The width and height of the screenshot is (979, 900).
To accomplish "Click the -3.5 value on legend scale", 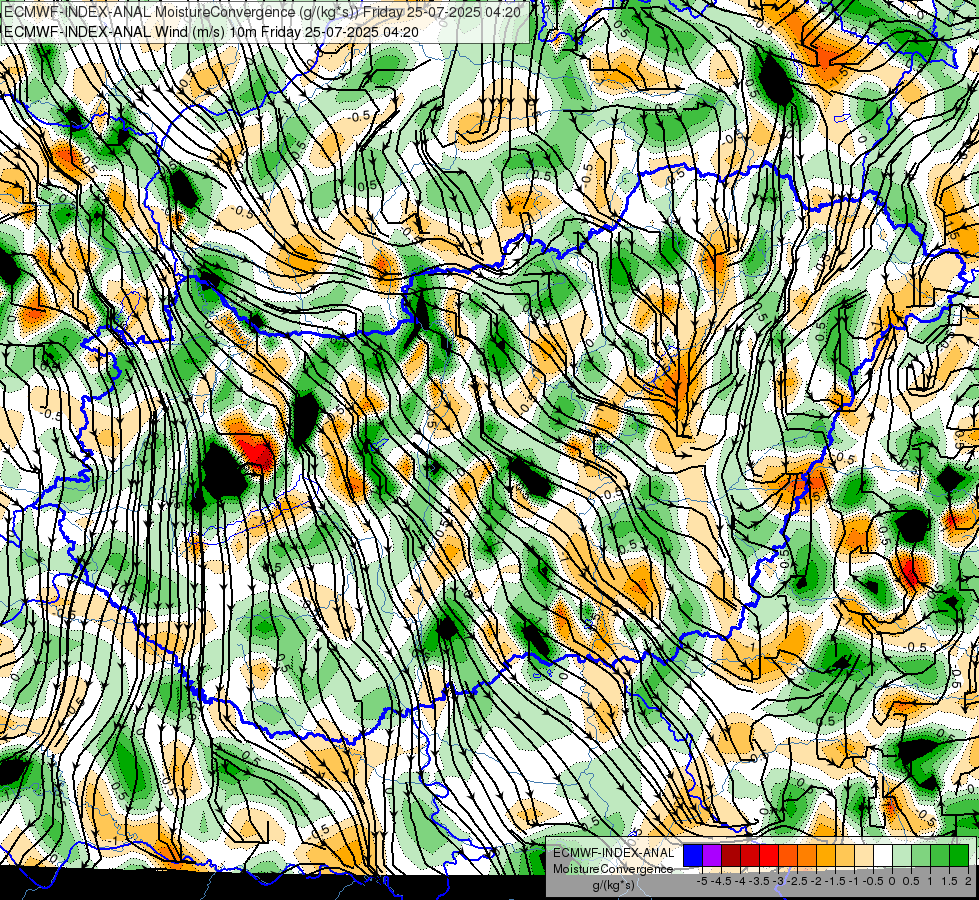I will pyautogui.click(x=760, y=881).
